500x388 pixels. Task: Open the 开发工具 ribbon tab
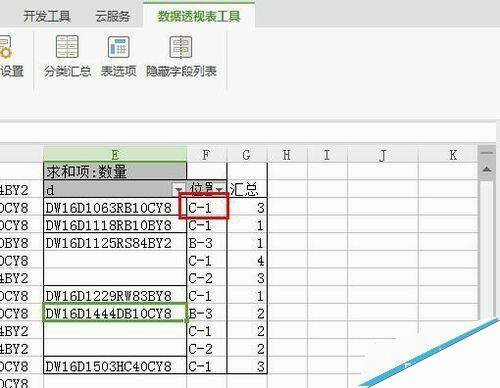tap(47, 16)
